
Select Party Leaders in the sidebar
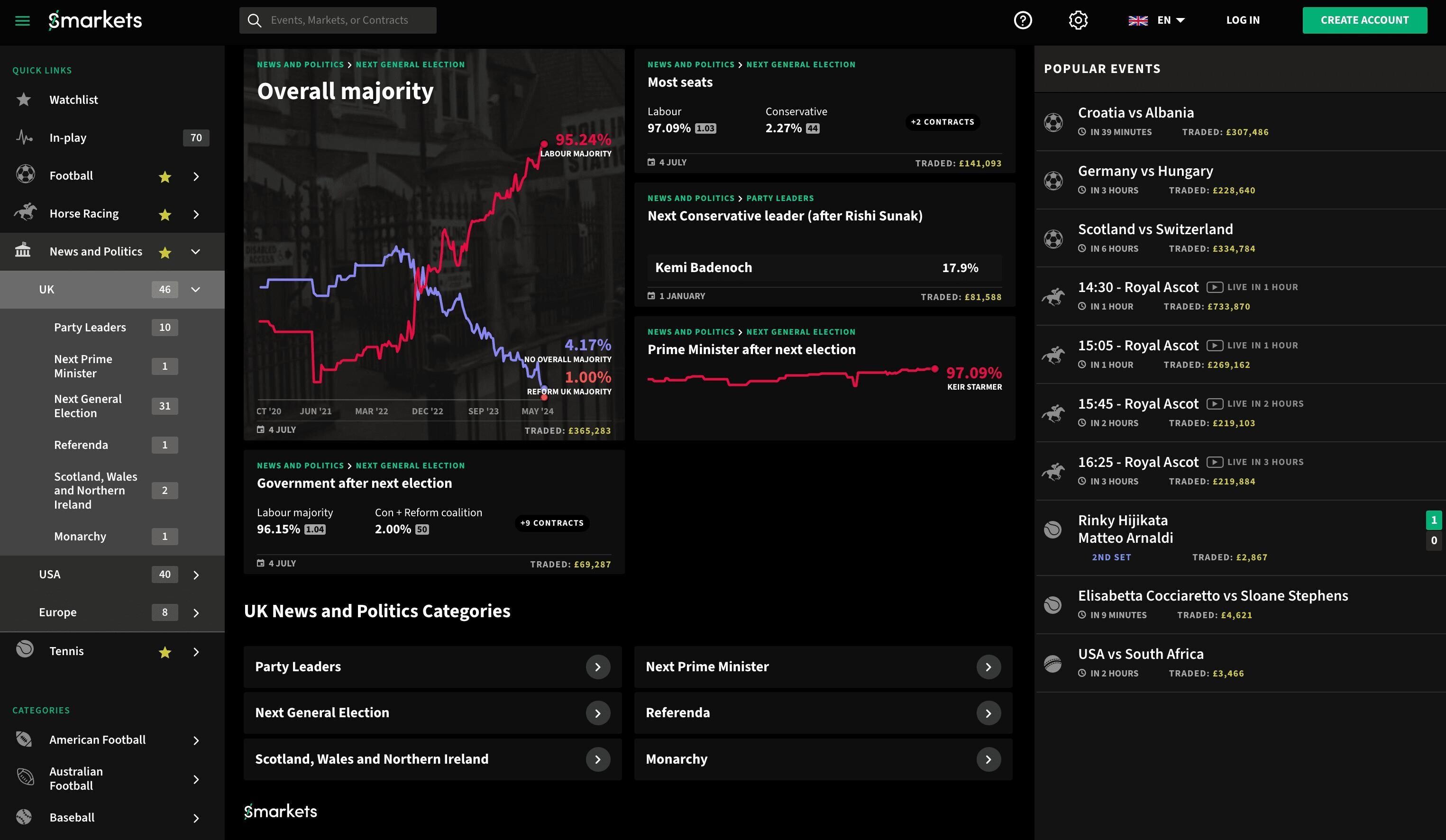point(90,328)
